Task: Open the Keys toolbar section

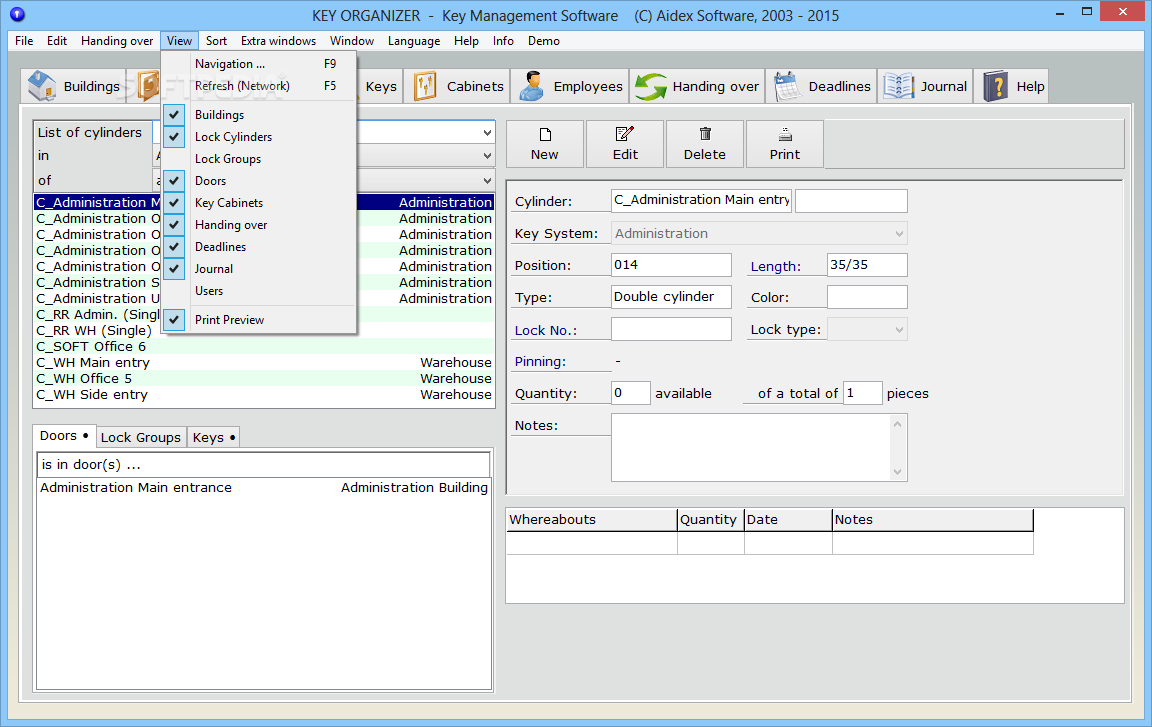Action: (381, 86)
